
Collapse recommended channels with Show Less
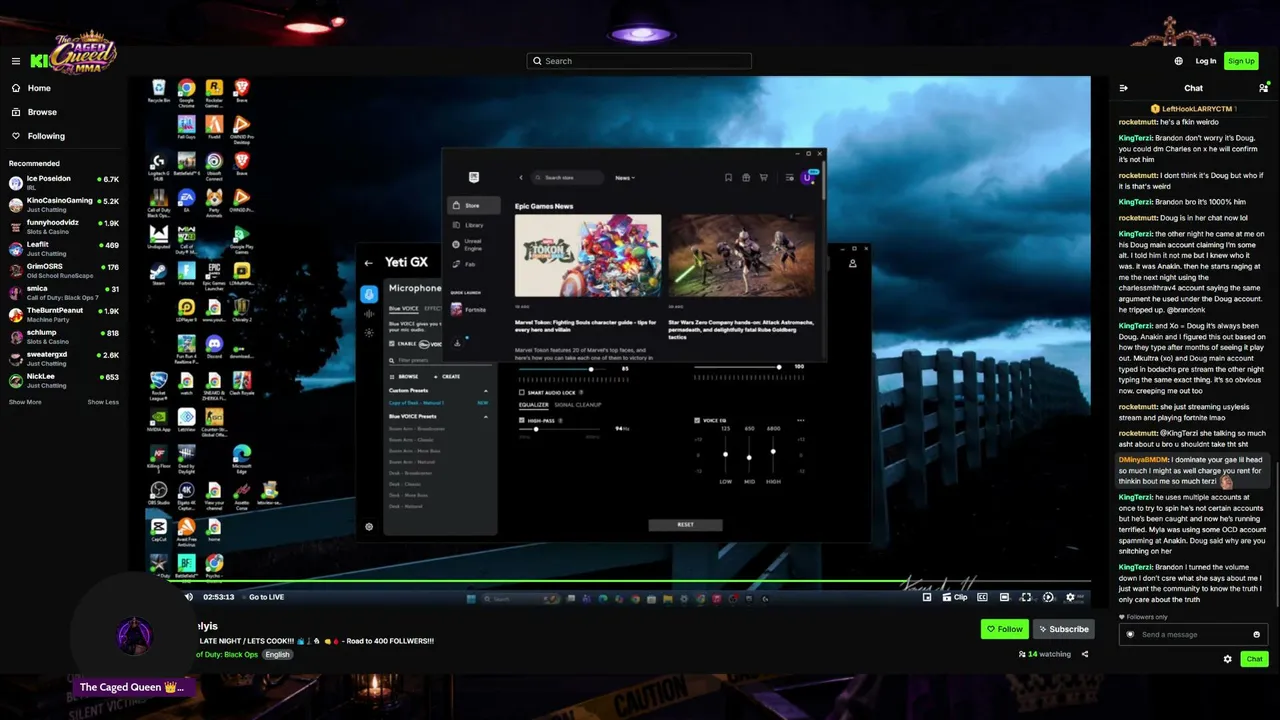103,402
